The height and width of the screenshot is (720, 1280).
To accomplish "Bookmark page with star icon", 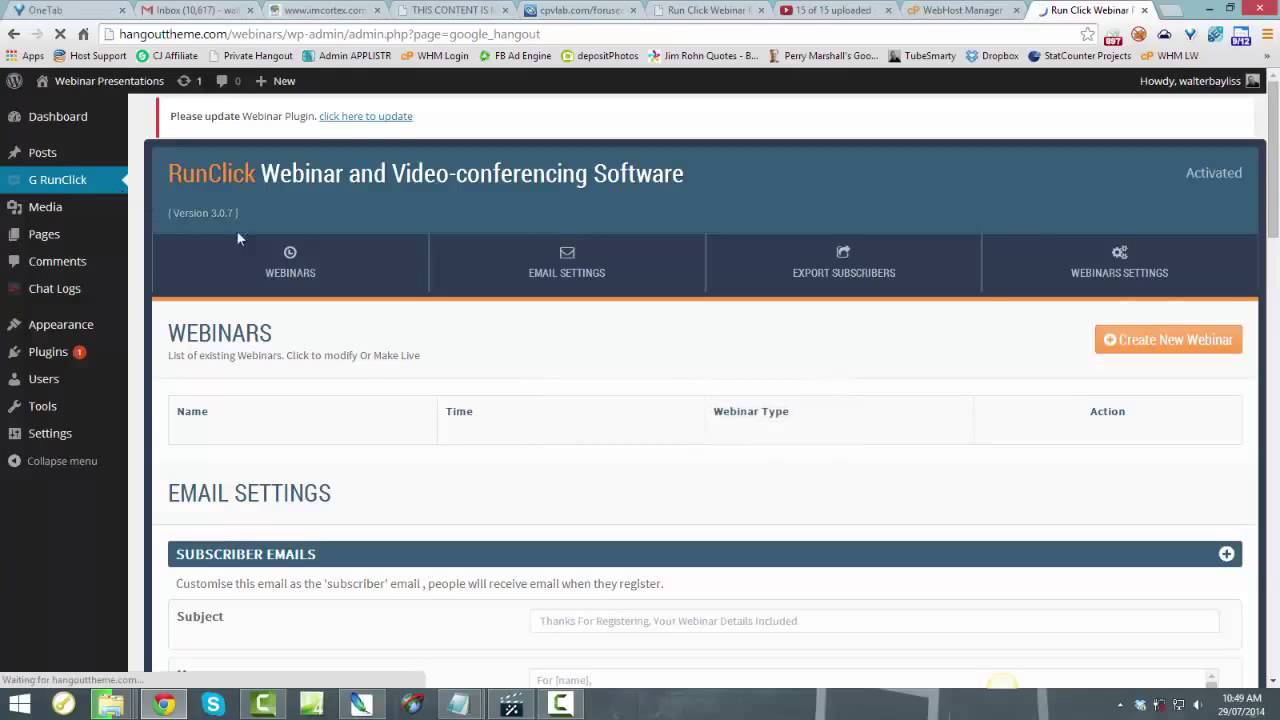I will tap(1088, 34).
